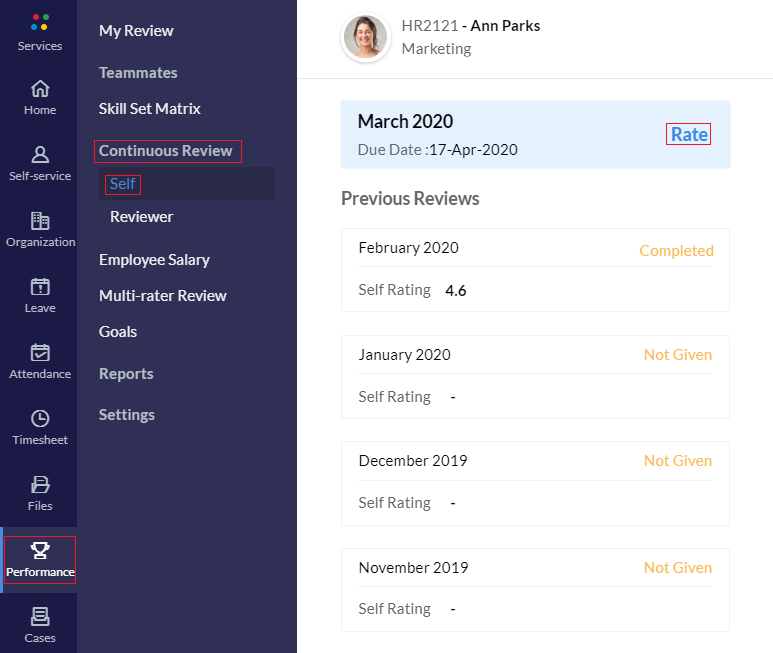This screenshot has height=653, width=773.
Task: Open Goals menu item
Action: coord(118,332)
